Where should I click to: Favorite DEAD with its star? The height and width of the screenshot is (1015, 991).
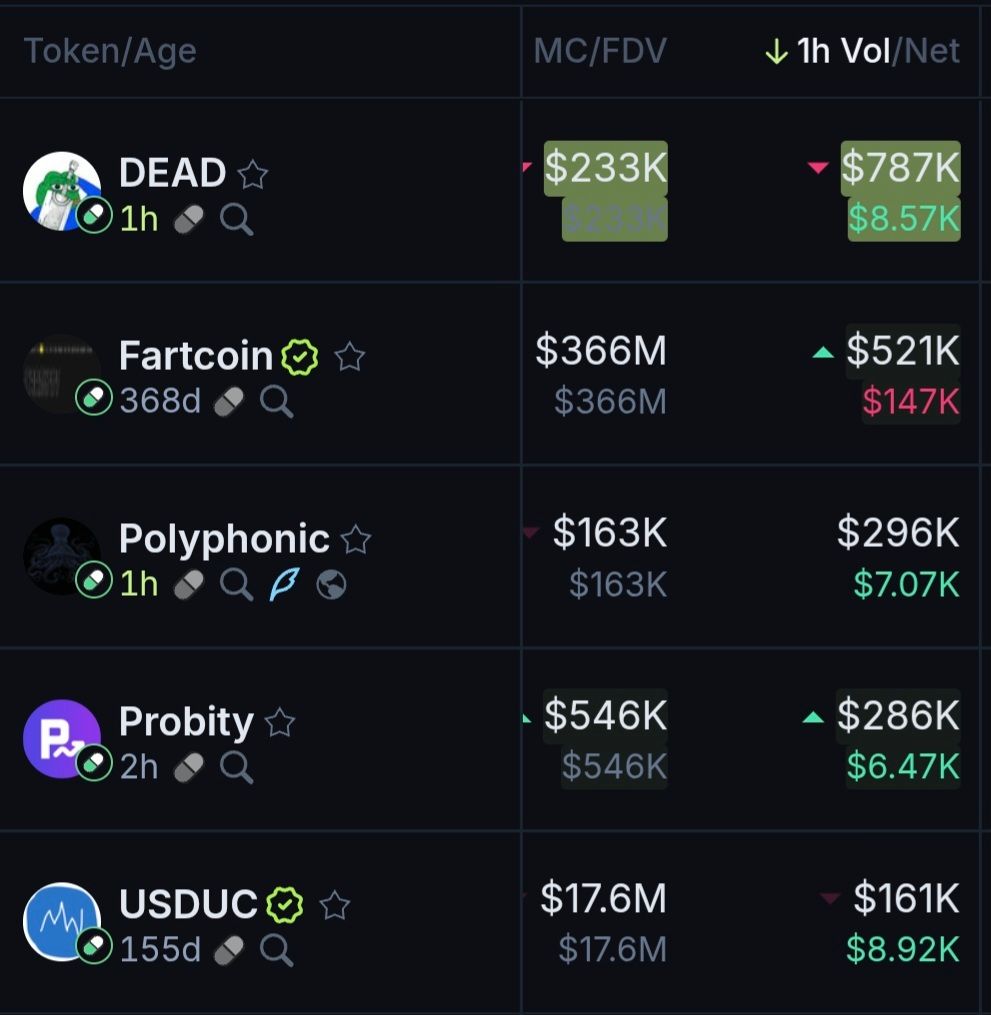[x=253, y=175]
